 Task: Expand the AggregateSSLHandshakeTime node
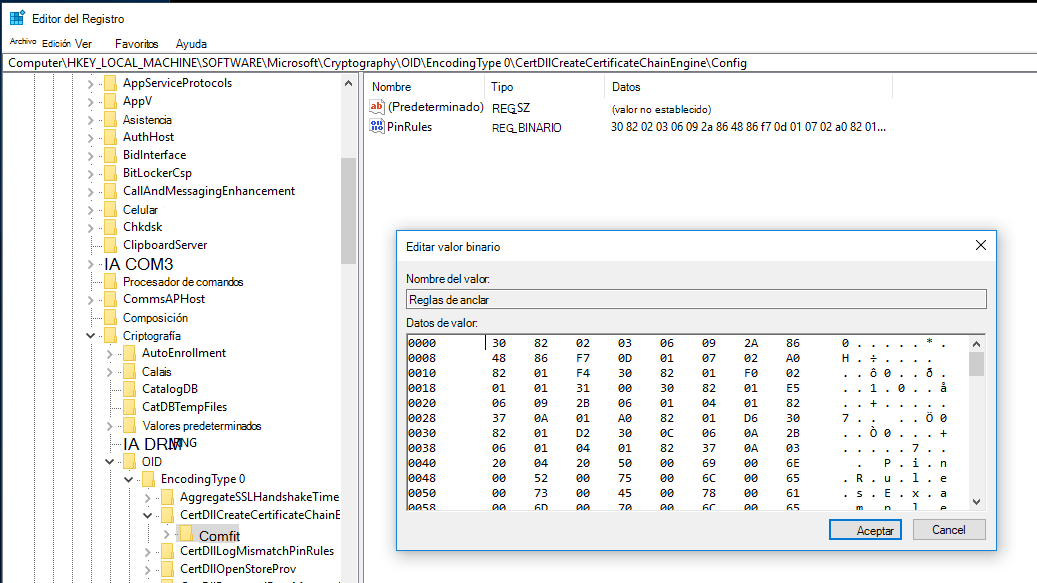click(147, 498)
